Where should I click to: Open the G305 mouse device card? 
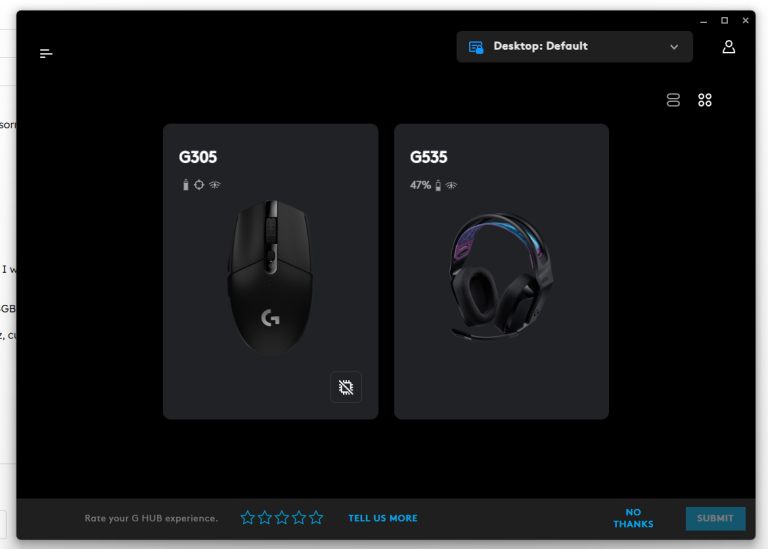tap(270, 271)
